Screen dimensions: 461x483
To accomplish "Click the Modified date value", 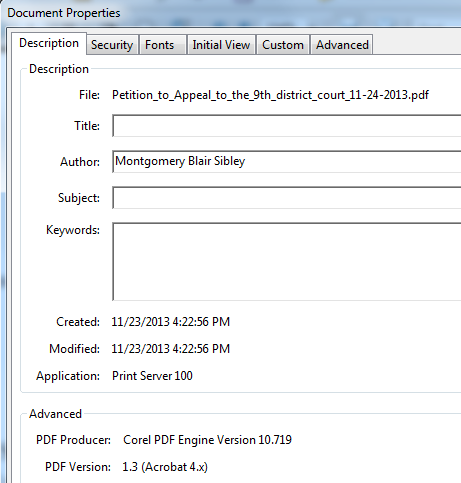I will pyautogui.click(x=171, y=349).
